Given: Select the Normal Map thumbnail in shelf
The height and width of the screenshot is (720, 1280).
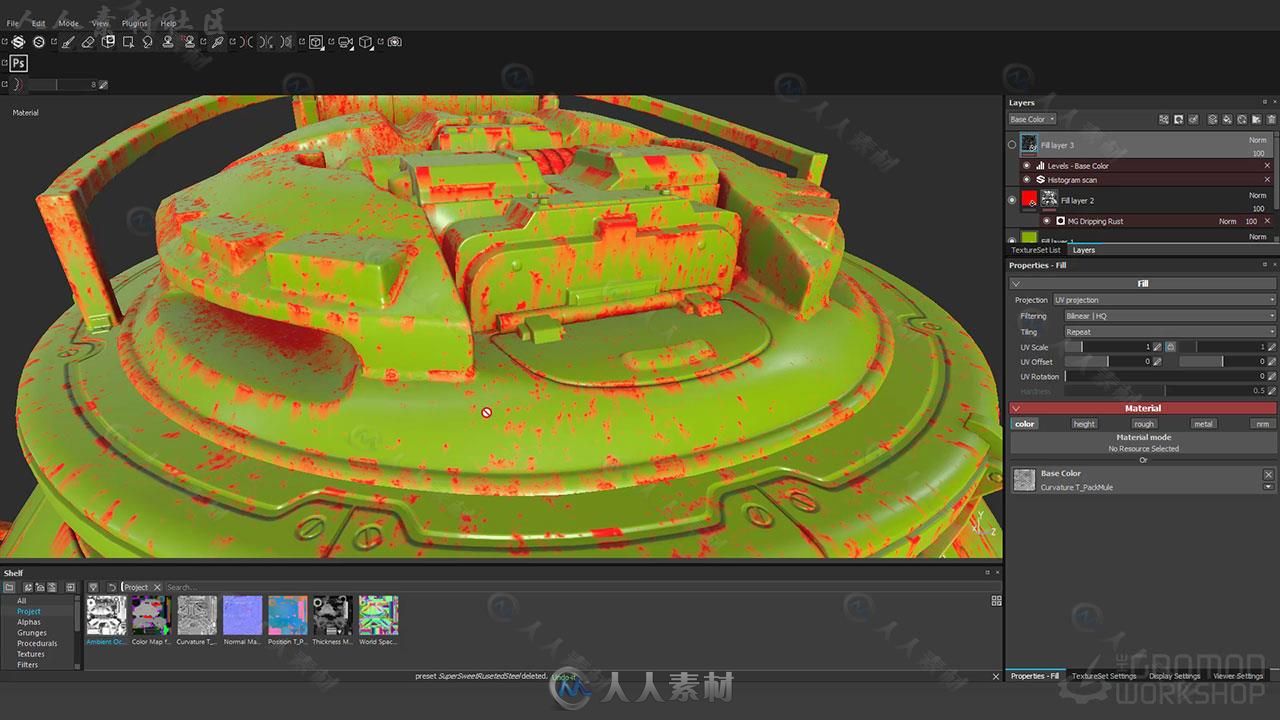Looking at the screenshot, I should 242,615.
